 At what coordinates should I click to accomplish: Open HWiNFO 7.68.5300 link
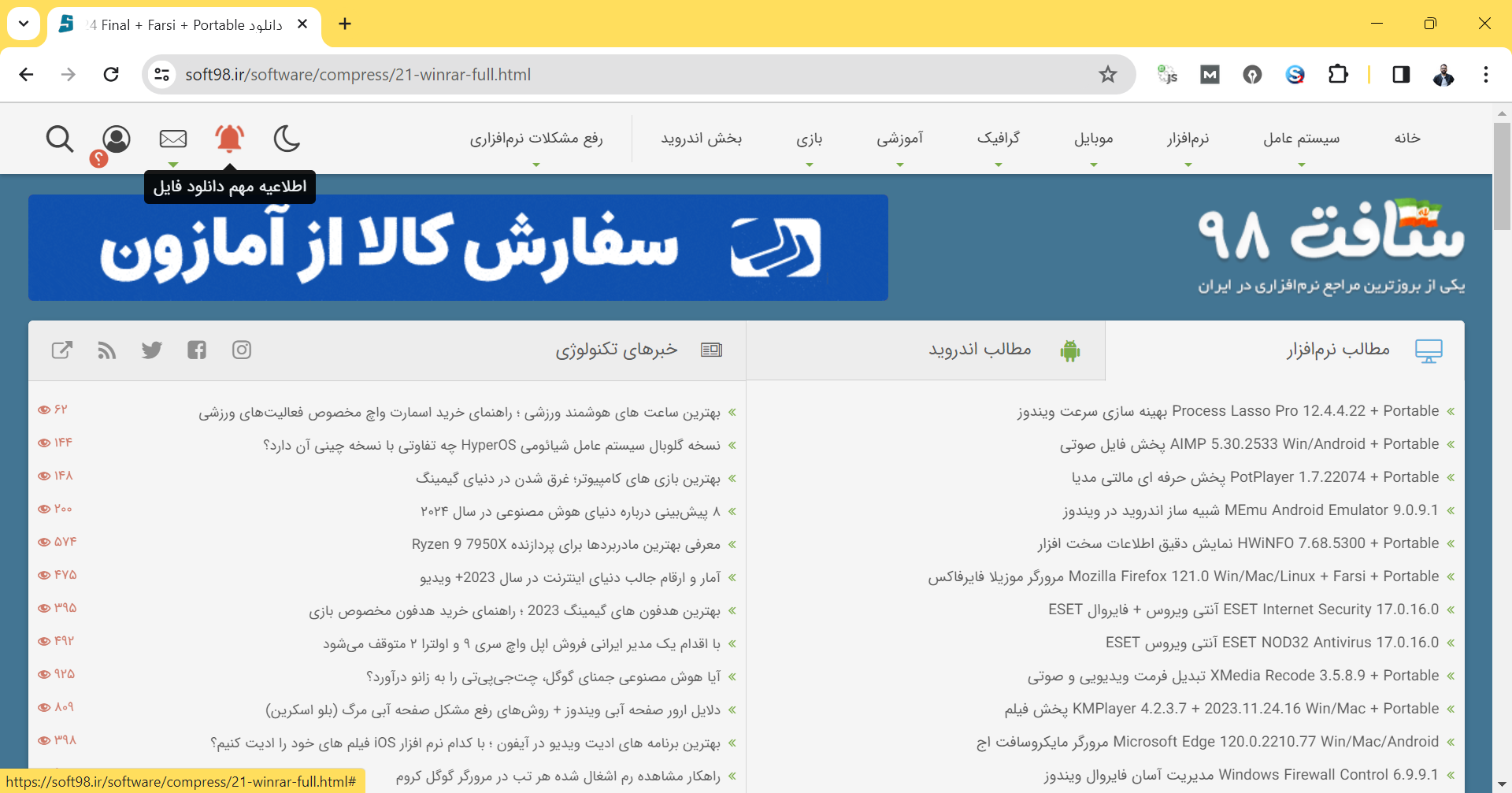(1238, 543)
